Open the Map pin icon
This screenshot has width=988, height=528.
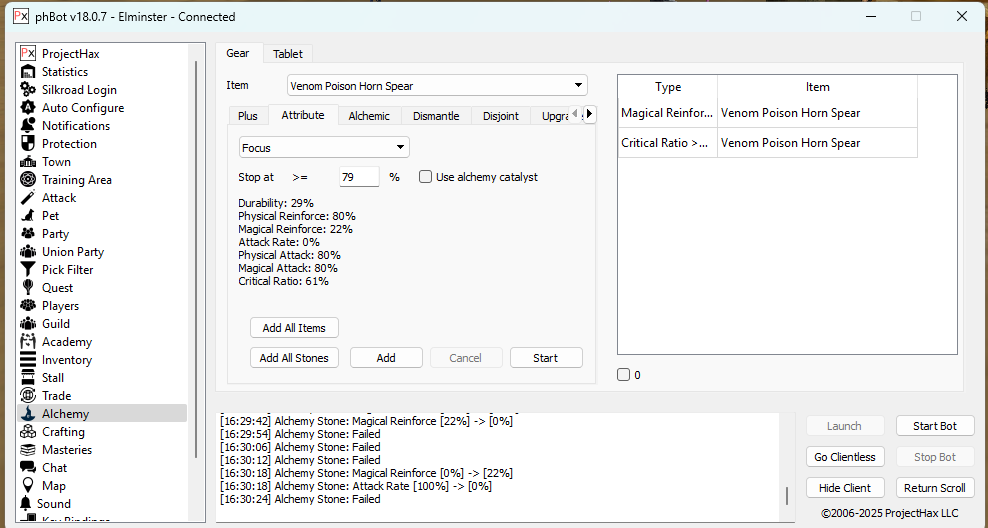28,486
